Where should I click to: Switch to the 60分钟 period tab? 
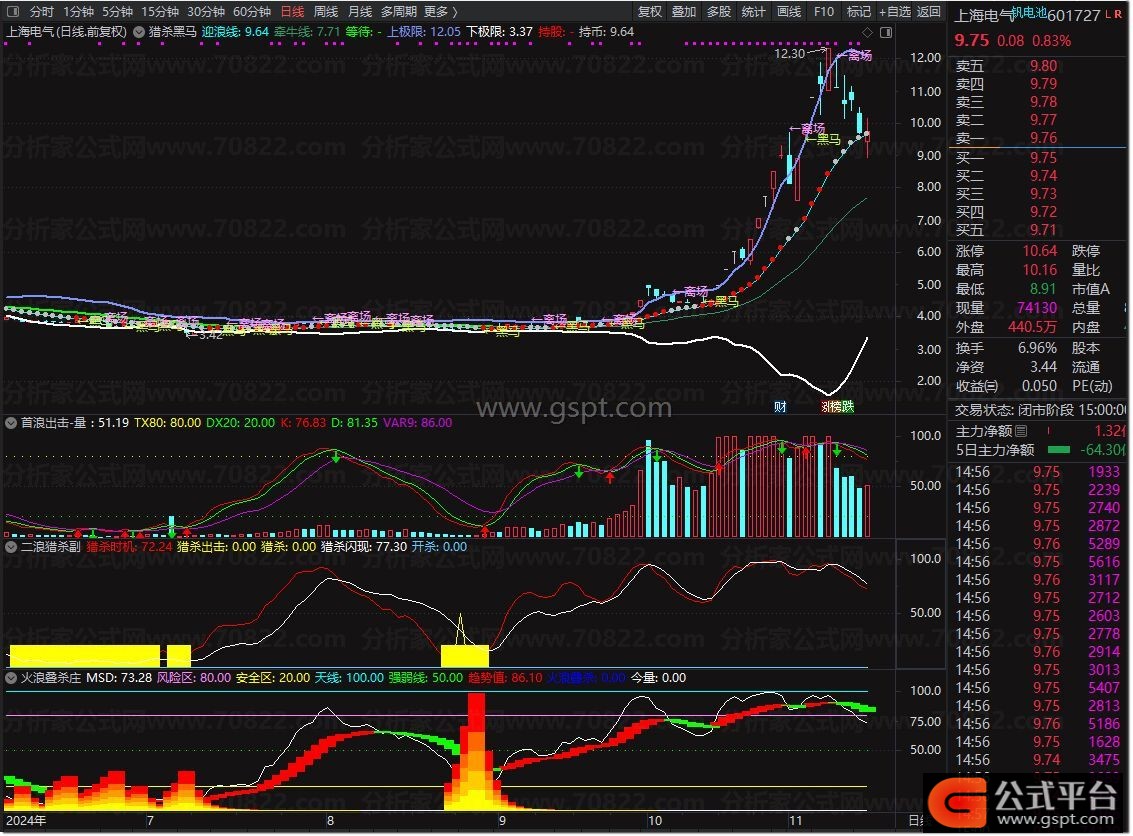pyautogui.click(x=252, y=12)
